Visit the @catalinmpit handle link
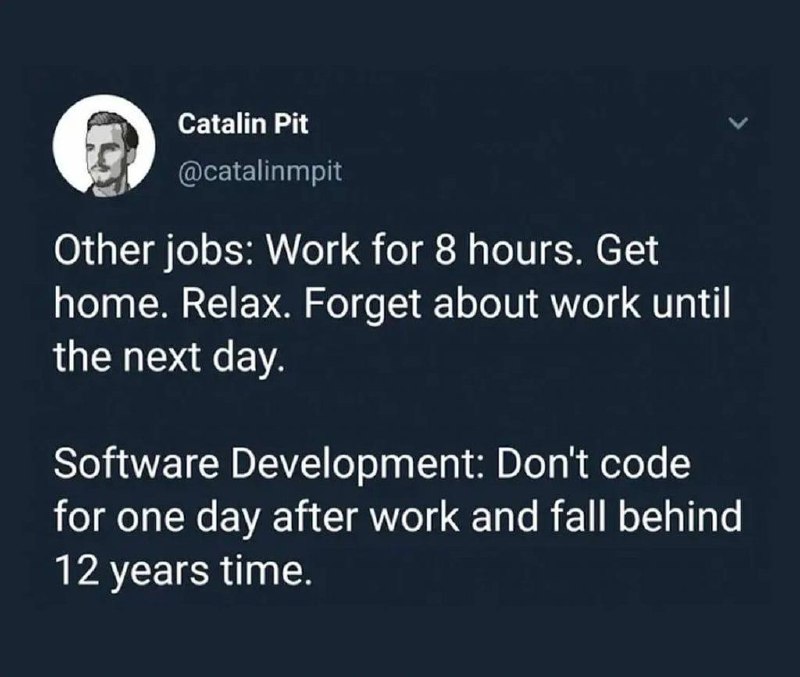 point(260,171)
